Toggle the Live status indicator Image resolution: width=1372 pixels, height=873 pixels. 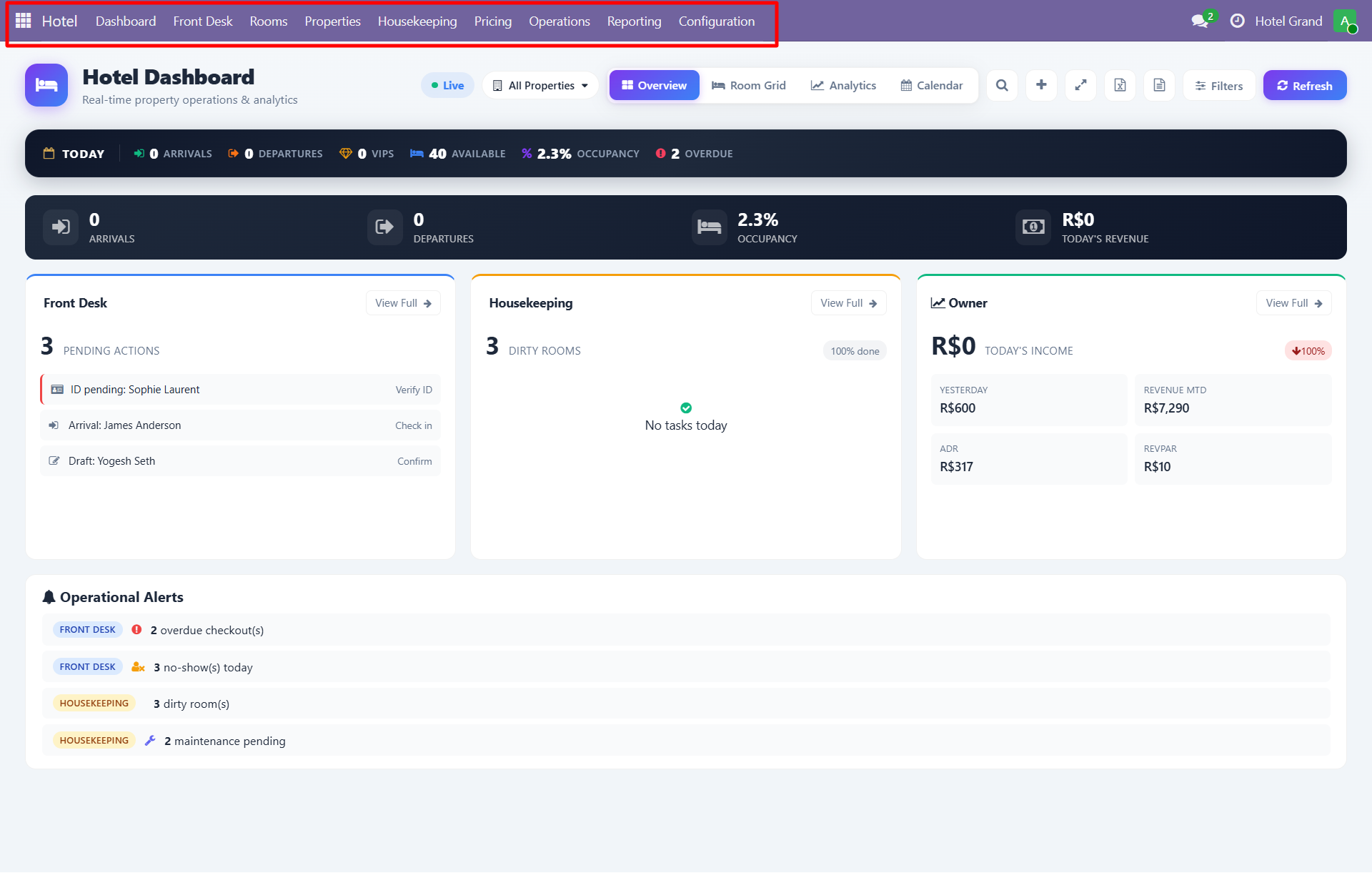click(447, 85)
